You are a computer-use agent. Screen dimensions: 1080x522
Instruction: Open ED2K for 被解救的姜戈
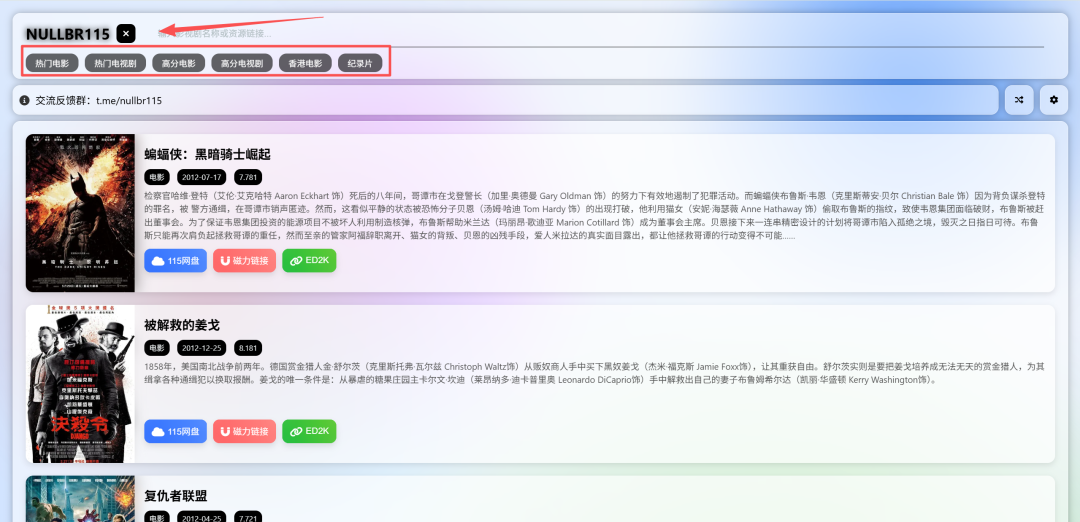309,431
